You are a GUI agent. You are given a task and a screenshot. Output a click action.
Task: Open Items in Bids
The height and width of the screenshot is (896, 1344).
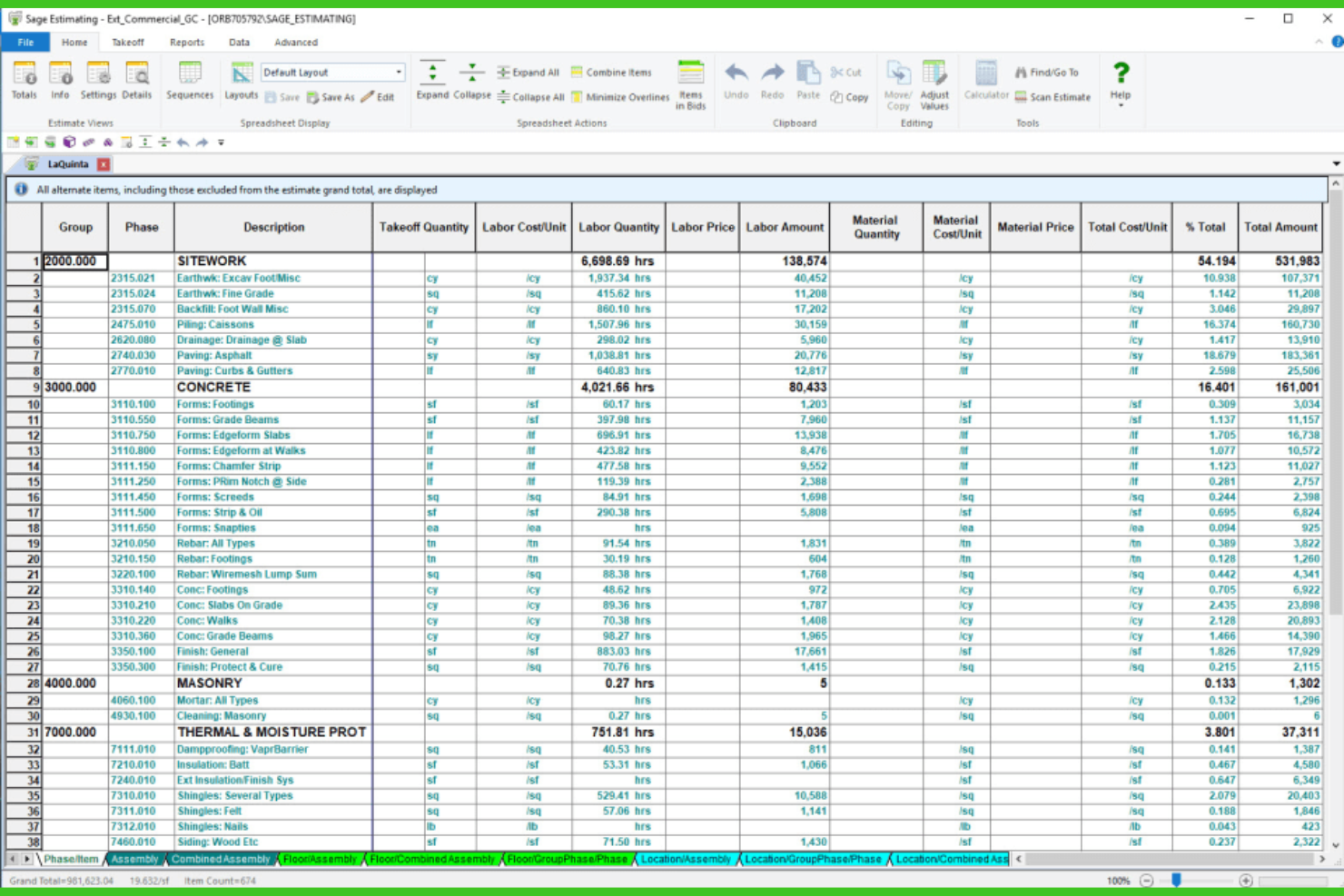point(691,85)
